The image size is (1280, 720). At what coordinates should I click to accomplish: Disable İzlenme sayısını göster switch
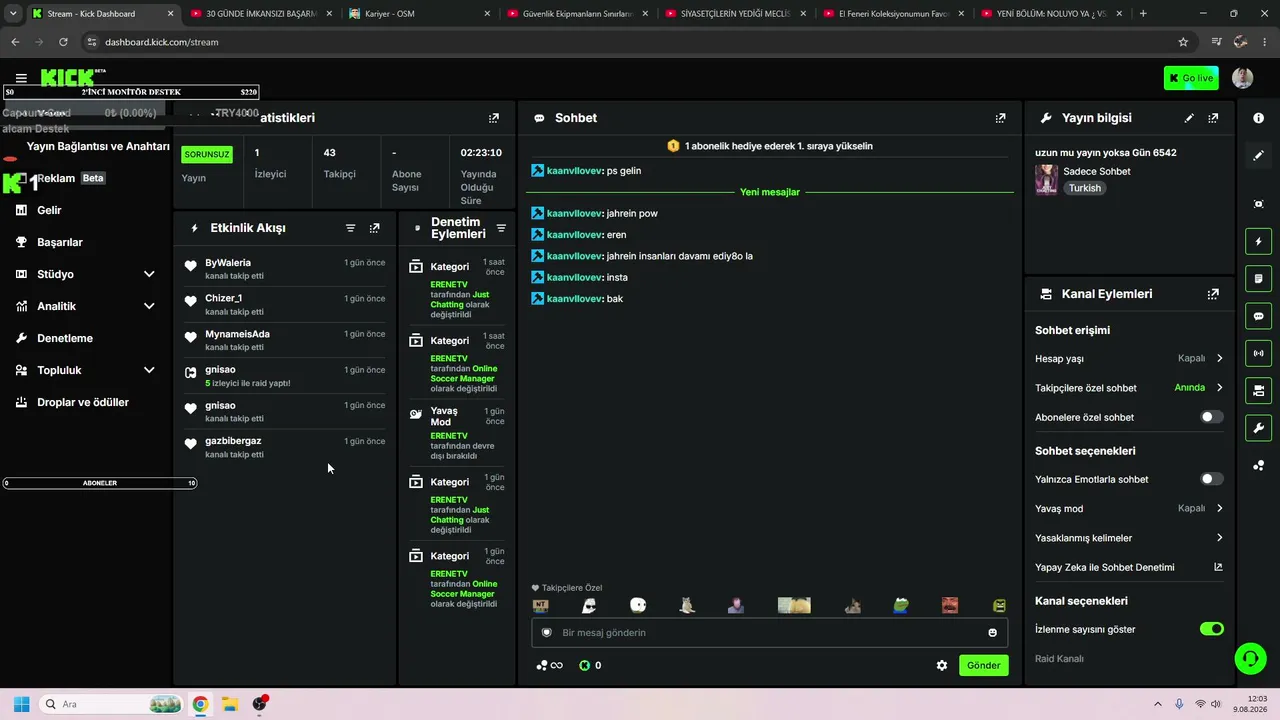pos(1211,629)
